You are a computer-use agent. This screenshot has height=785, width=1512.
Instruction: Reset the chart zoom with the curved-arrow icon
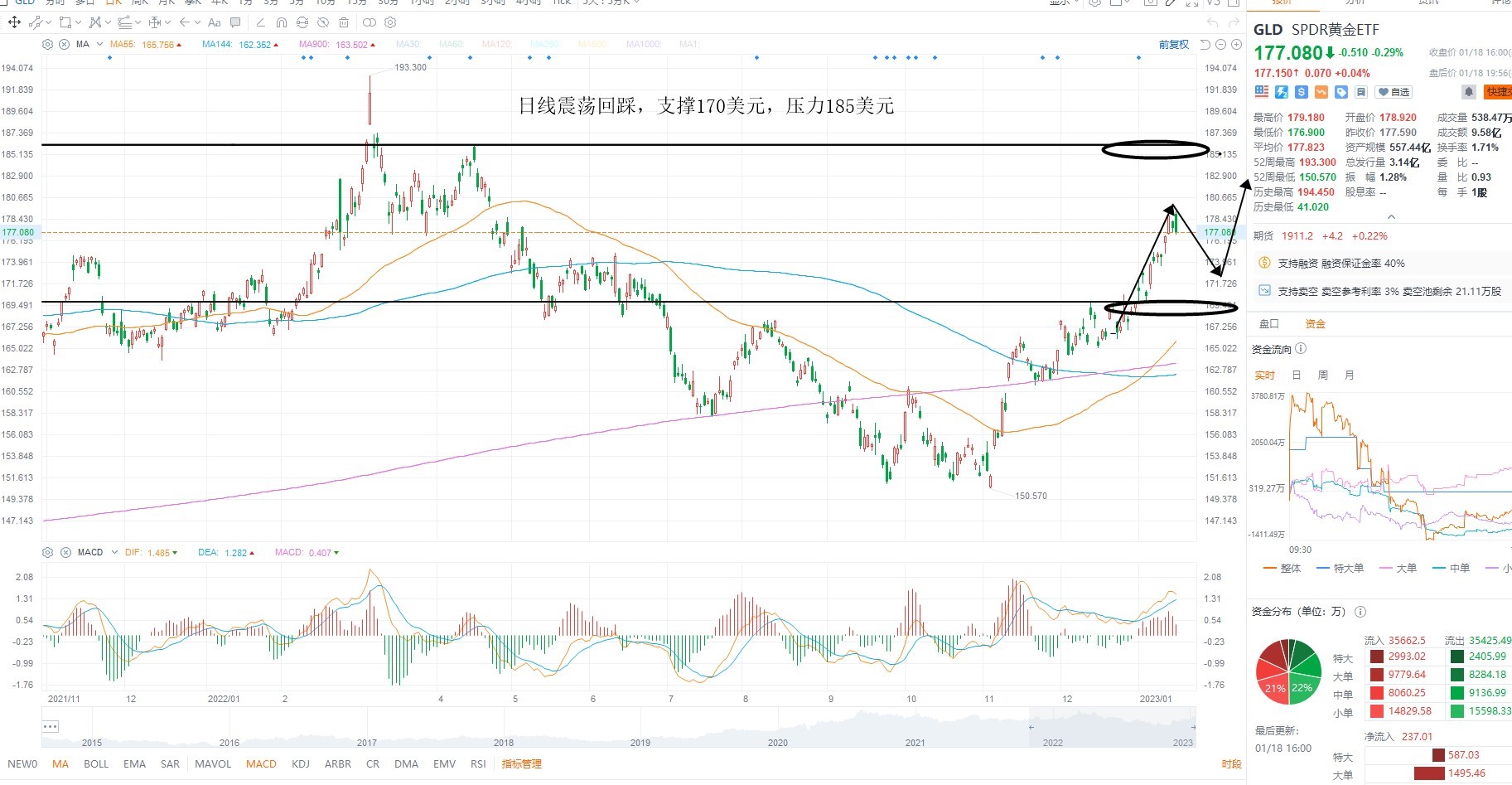point(1205,45)
